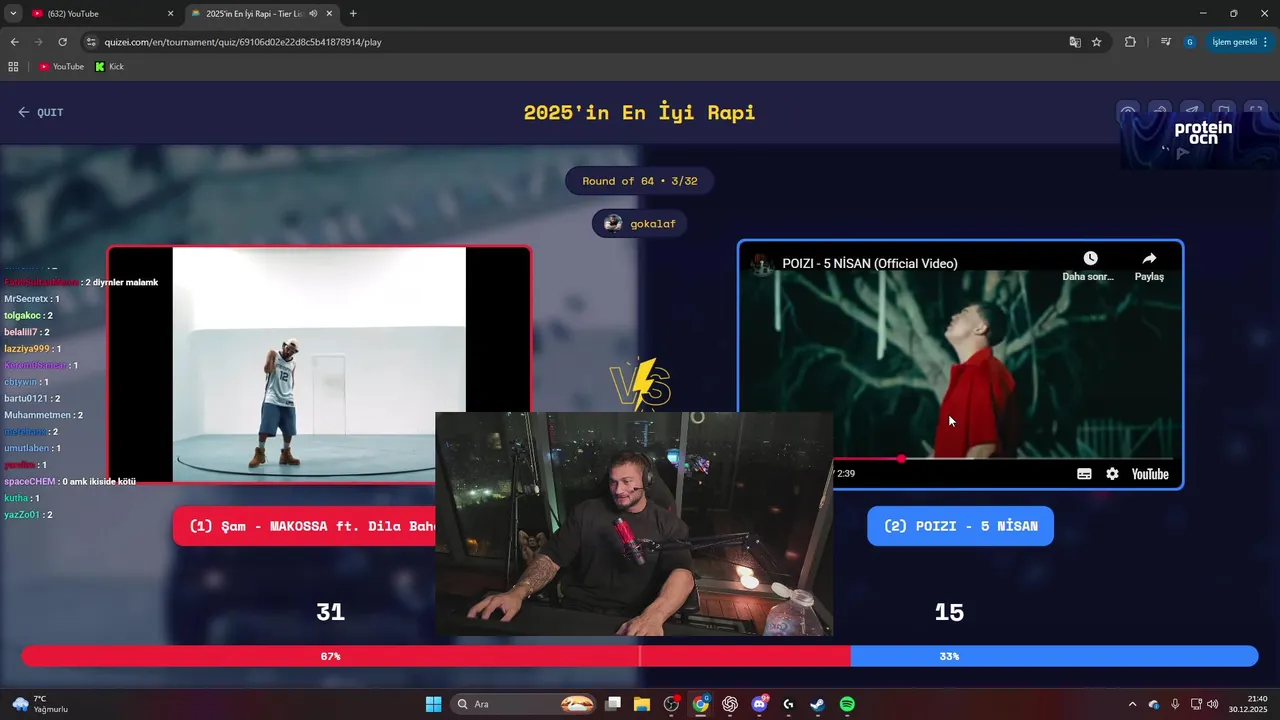
Task: Open Steam from the taskbar
Action: (817, 704)
